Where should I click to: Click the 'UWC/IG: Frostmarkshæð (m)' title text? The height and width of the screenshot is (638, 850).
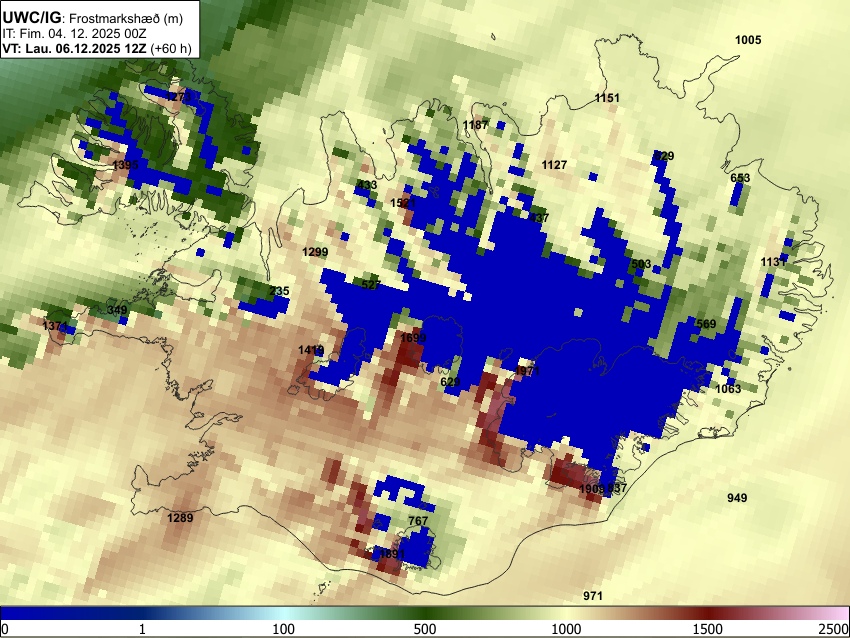(x=93, y=18)
